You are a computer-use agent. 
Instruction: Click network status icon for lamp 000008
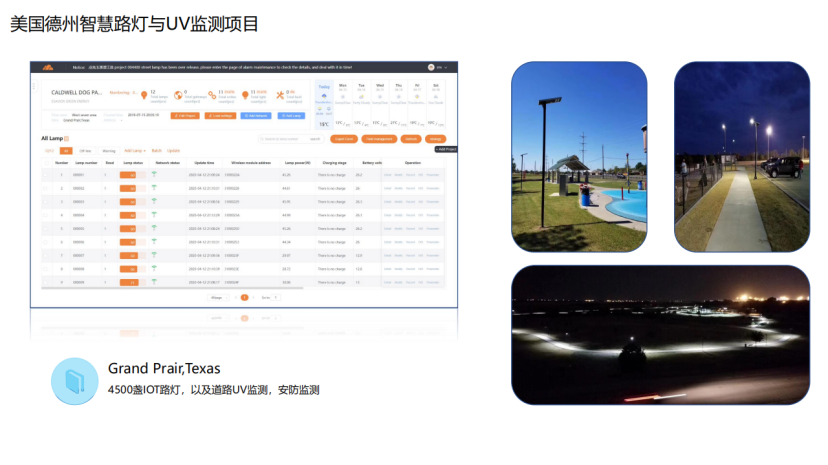click(x=154, y=269)
